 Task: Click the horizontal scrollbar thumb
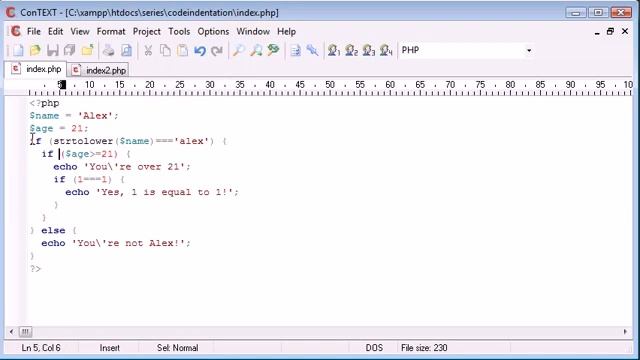pyautogui.click(x=25, y=331)
